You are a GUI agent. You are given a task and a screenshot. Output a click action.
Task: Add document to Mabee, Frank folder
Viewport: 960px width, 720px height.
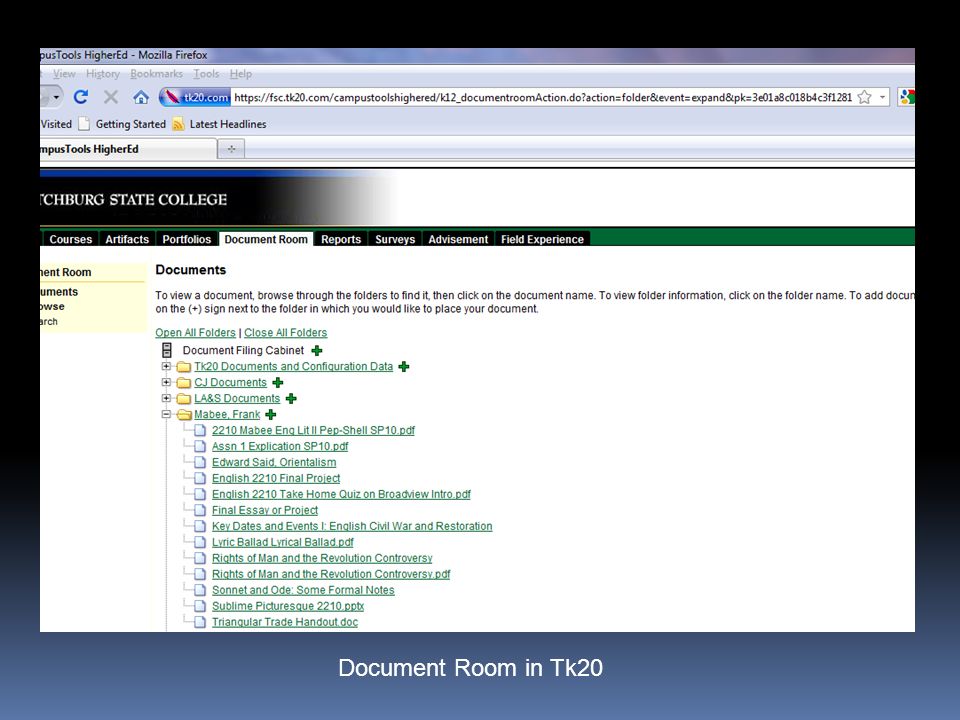tap(271, 414)
